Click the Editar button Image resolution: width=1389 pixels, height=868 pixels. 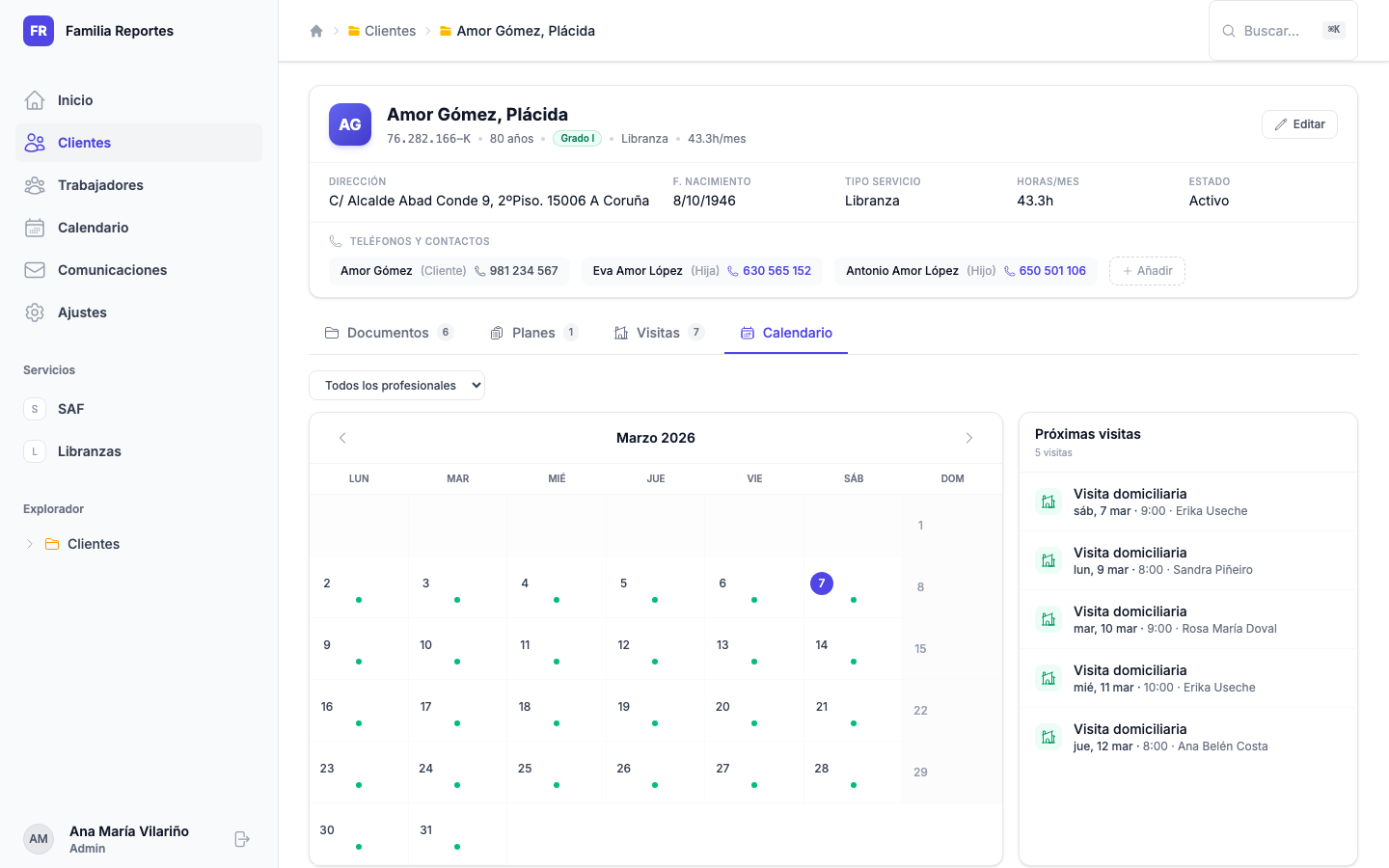click(1298, 124)
